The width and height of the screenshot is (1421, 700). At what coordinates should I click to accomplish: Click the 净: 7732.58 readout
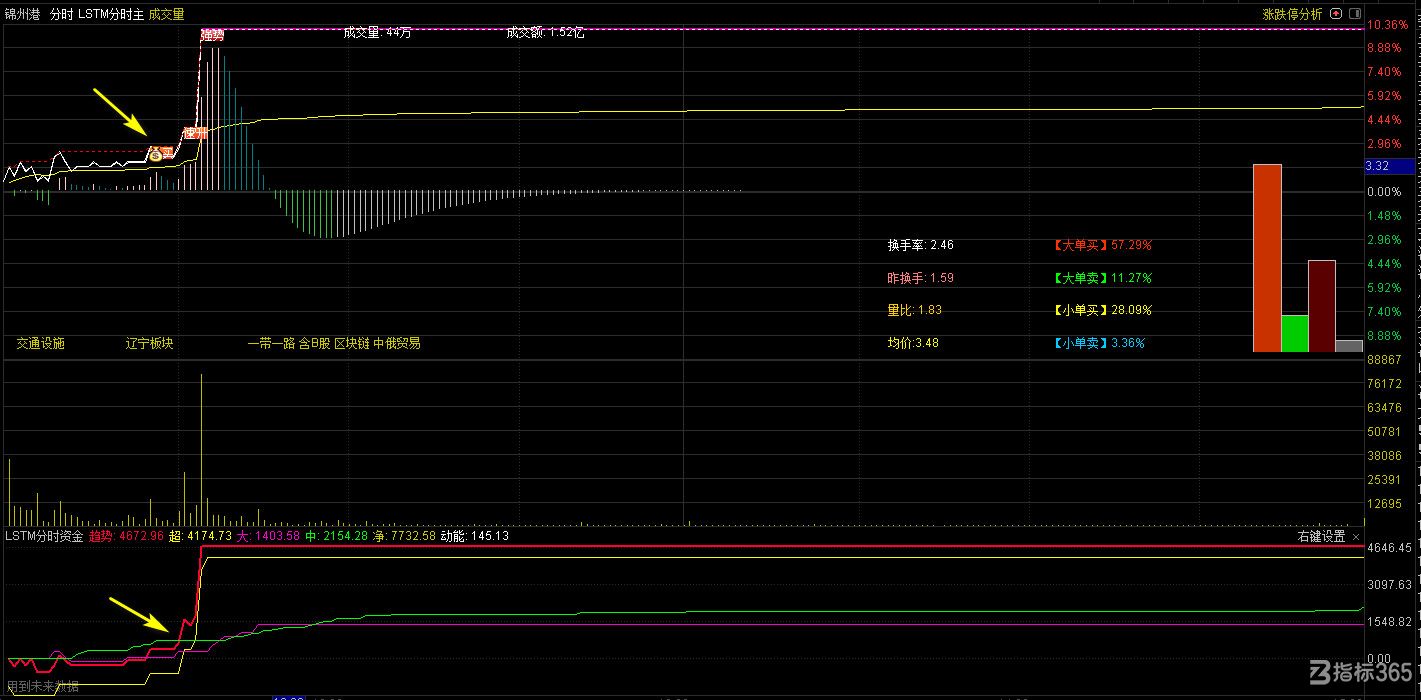(404, 537)
